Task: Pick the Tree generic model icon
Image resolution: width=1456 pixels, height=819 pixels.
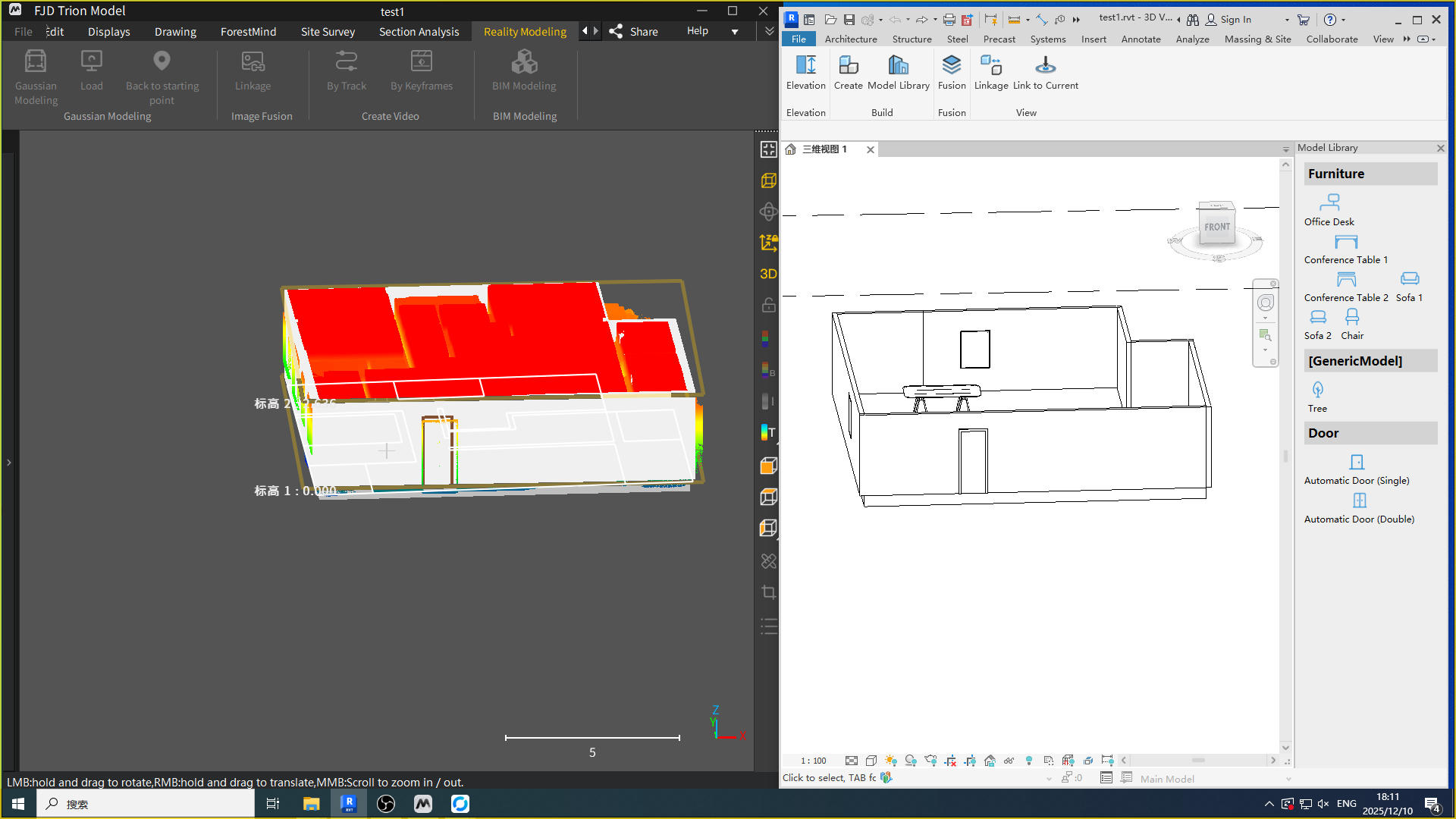Action: [1317, 390]
